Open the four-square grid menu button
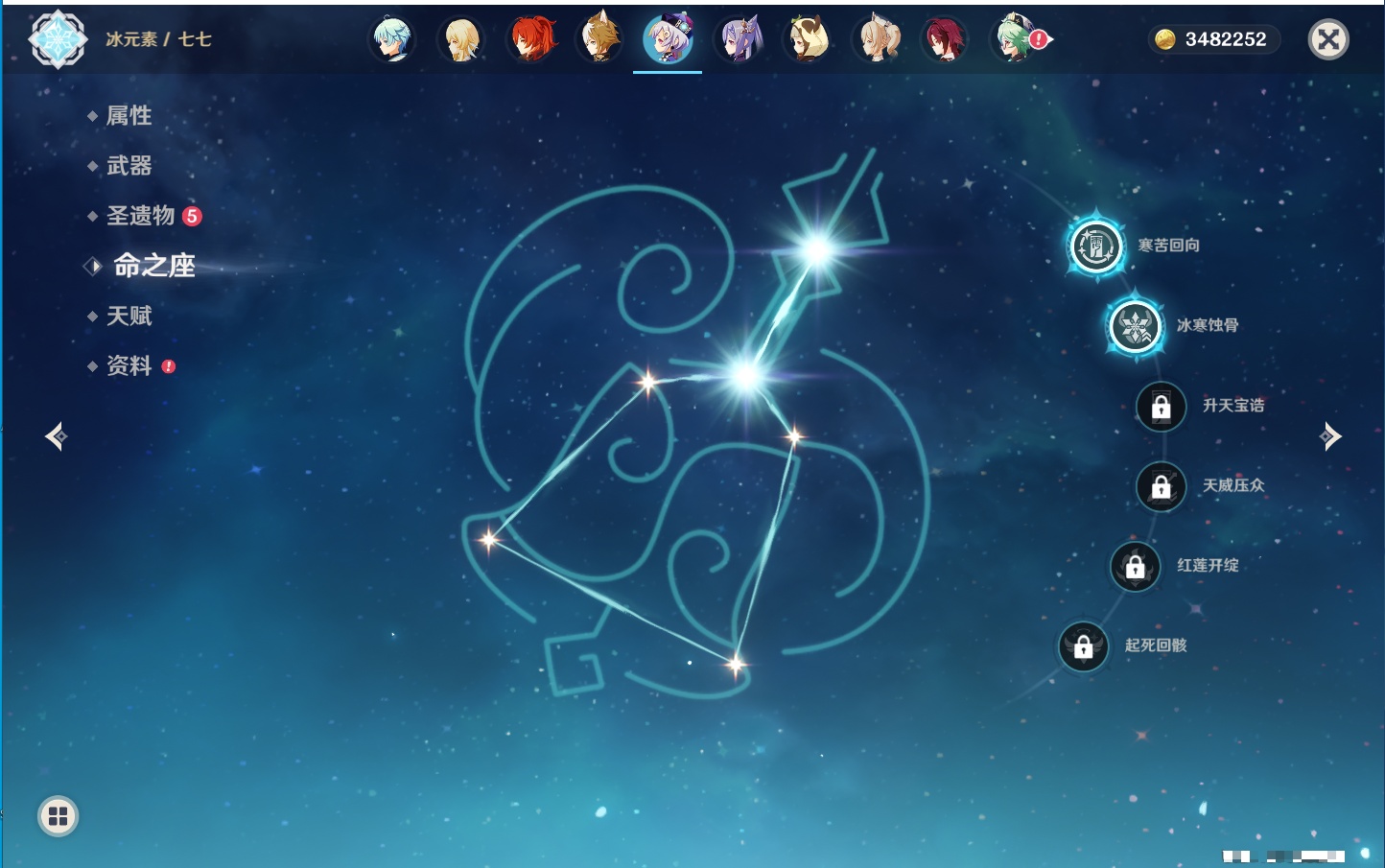The height and width of the screenshot is (868, 1385). pos(58,816)
